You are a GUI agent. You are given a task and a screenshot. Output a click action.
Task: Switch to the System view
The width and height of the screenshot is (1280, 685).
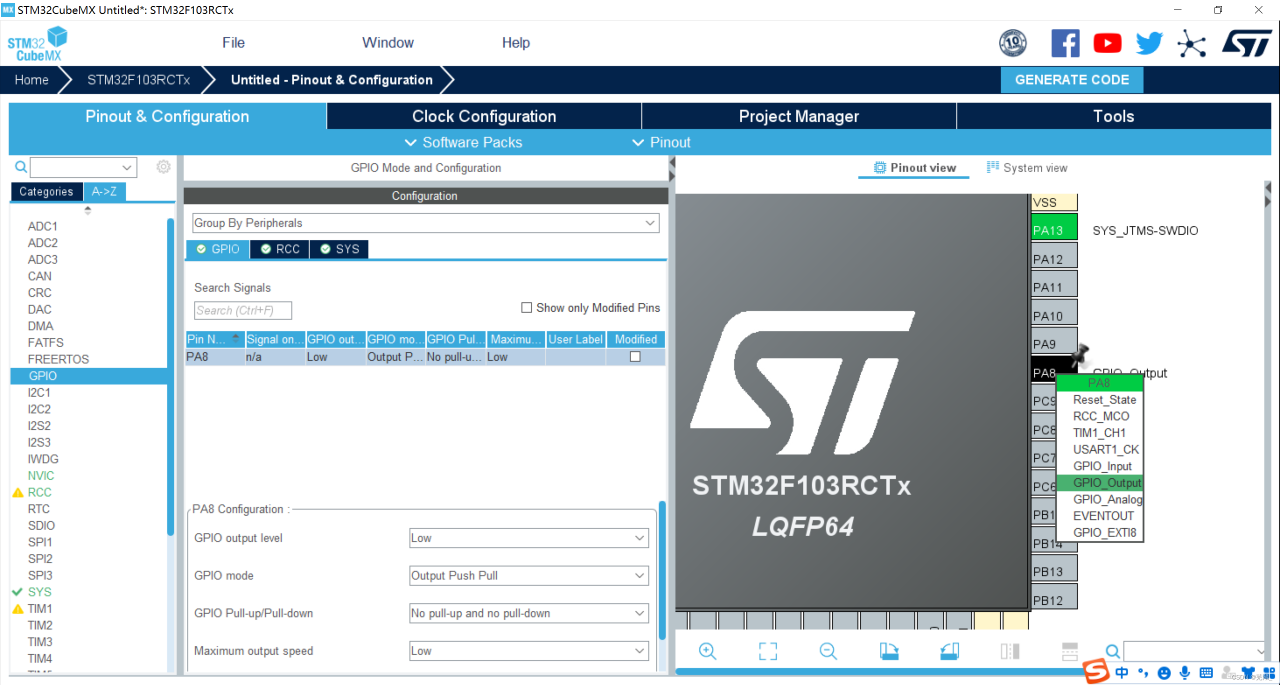pyautogui.click(x=1027, y=168)
